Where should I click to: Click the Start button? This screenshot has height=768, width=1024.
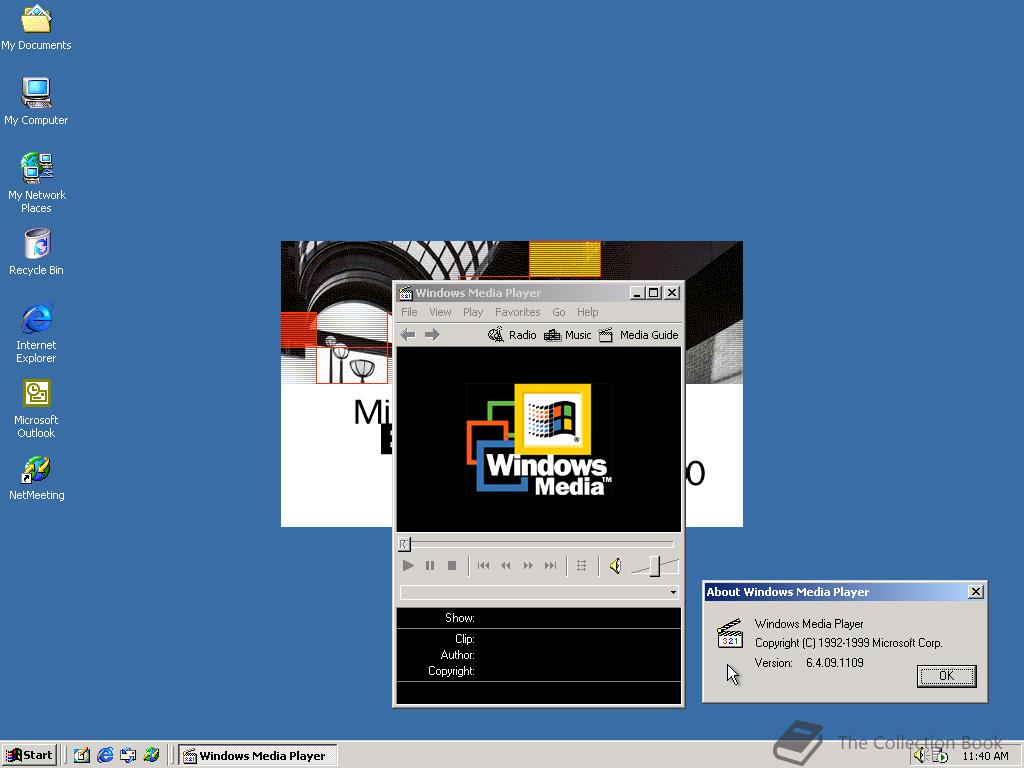coord(29,755)
